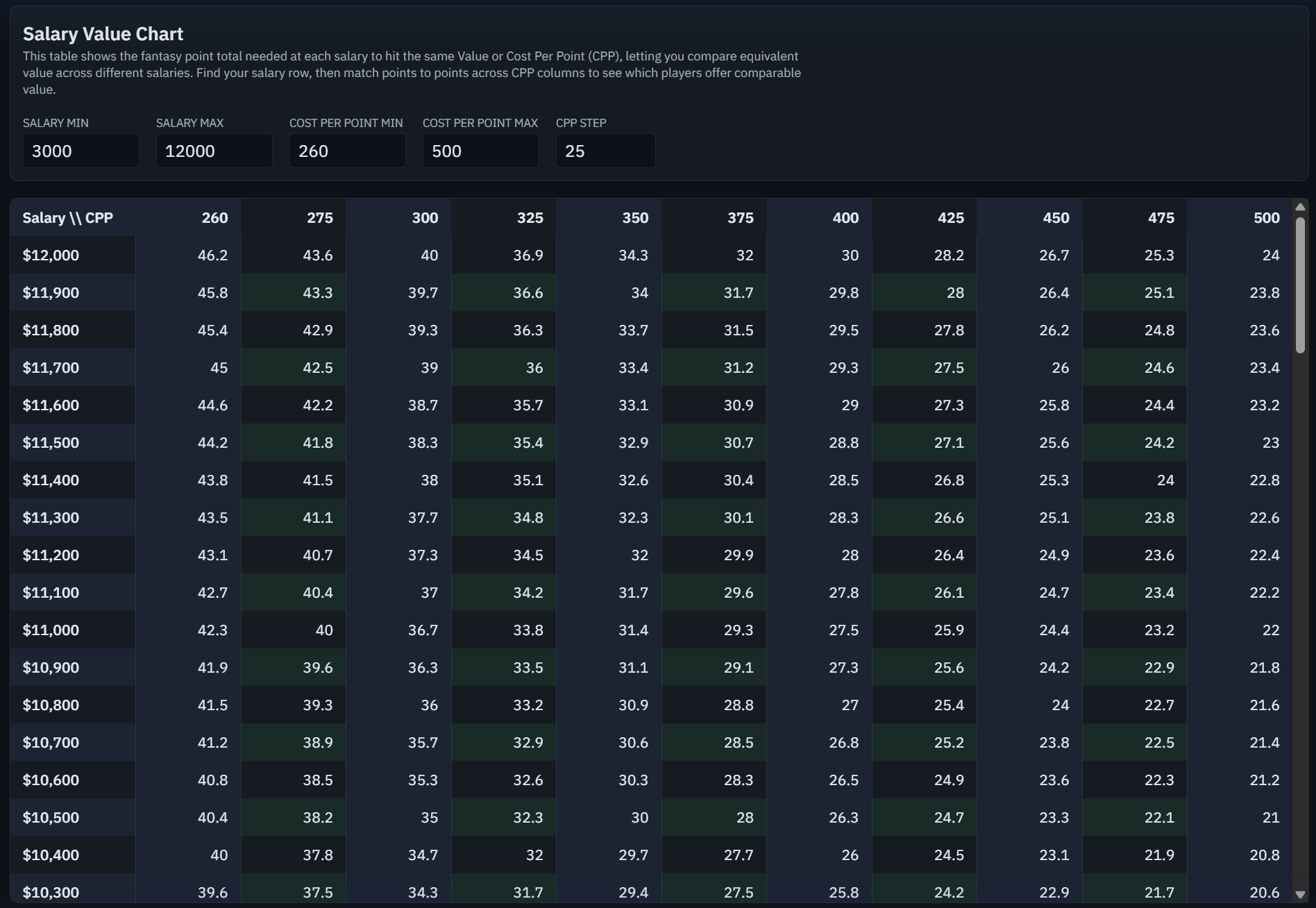
Task: Click the Salary Min input field
Action: tap(81, 151)
